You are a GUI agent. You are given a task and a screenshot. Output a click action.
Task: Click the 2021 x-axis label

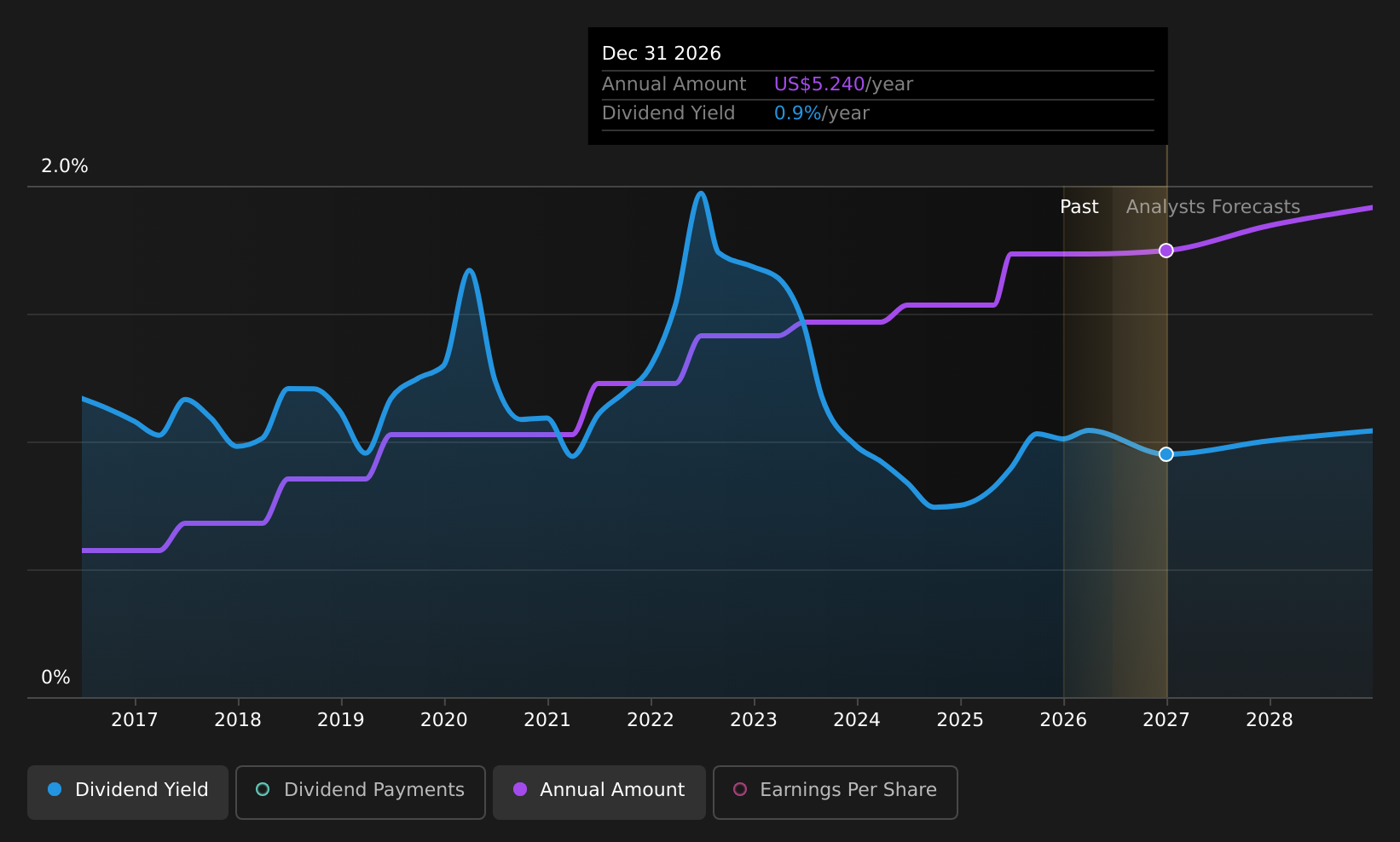coord(547,720)
